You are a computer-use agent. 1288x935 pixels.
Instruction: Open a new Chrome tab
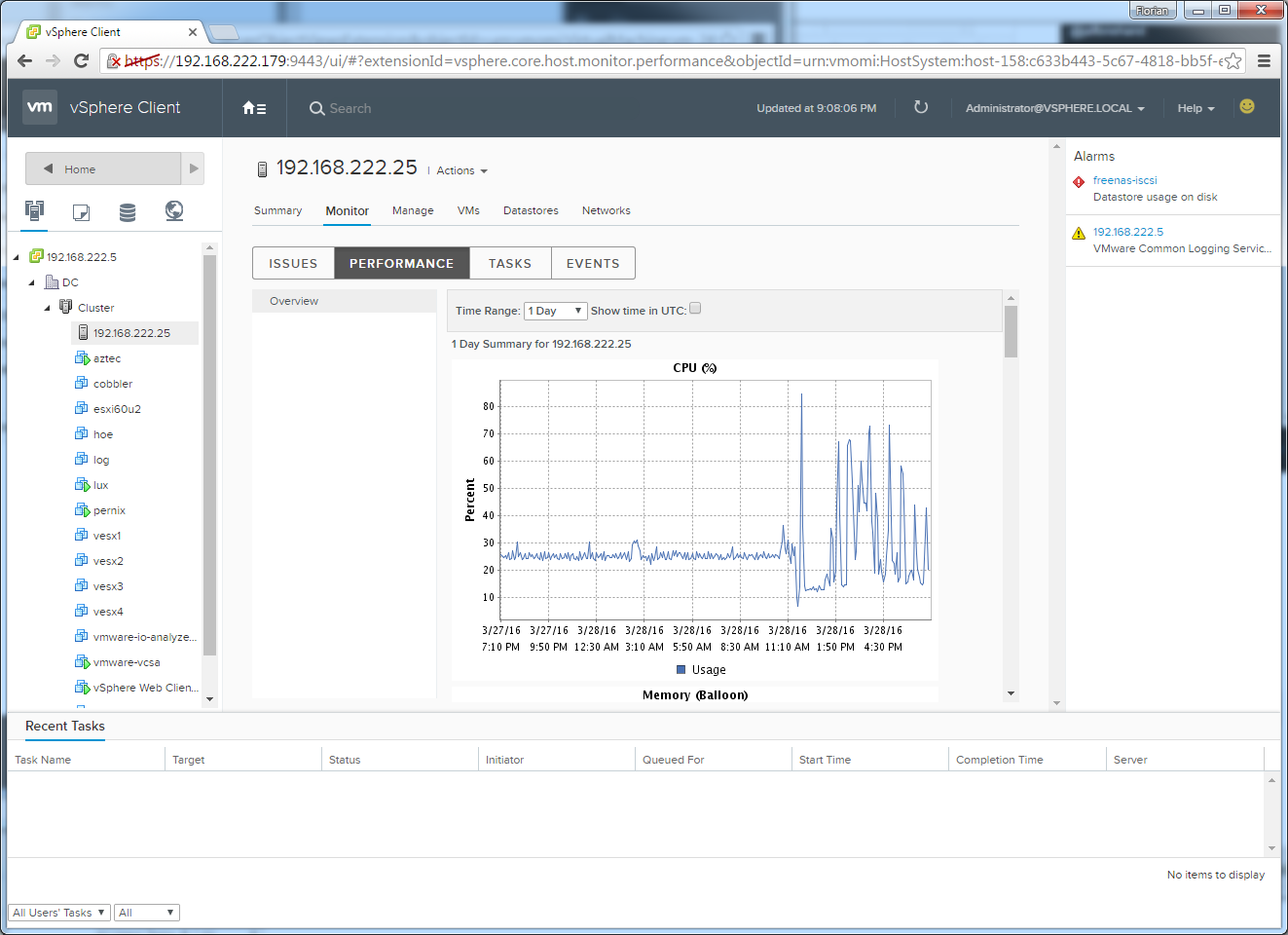225,33
